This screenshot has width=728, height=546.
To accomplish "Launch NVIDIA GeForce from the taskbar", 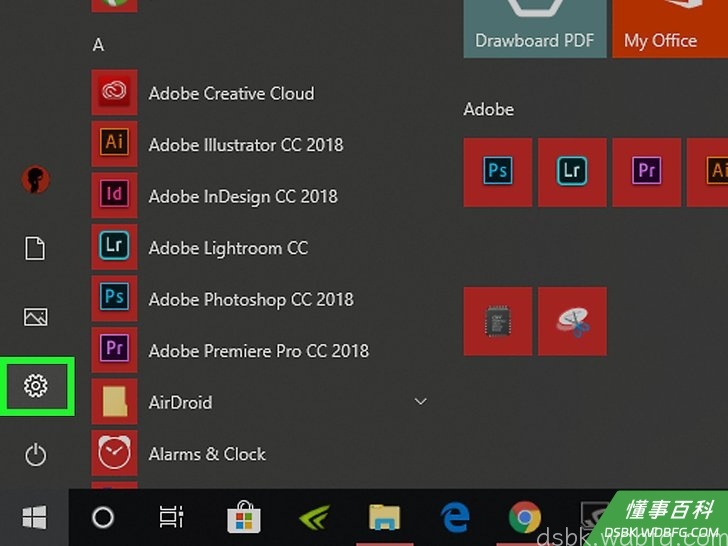I will 315,517.
